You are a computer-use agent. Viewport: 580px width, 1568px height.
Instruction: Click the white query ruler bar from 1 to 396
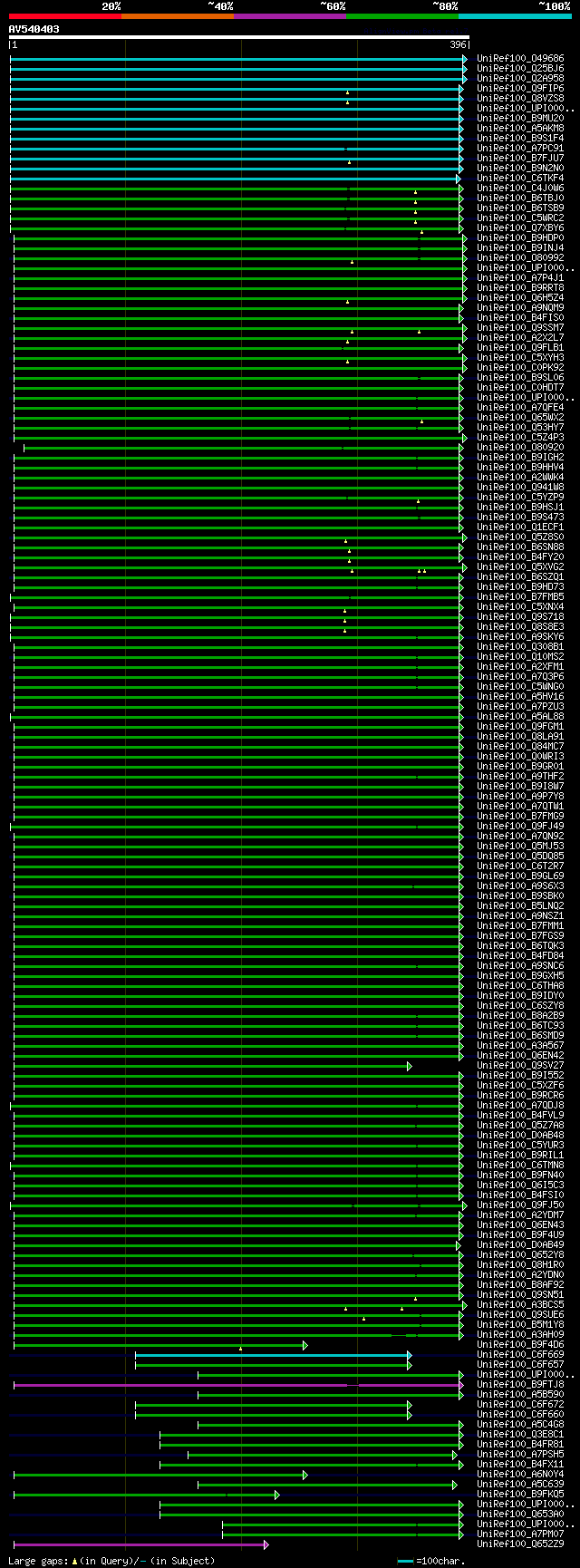click(x=239, y=37)
